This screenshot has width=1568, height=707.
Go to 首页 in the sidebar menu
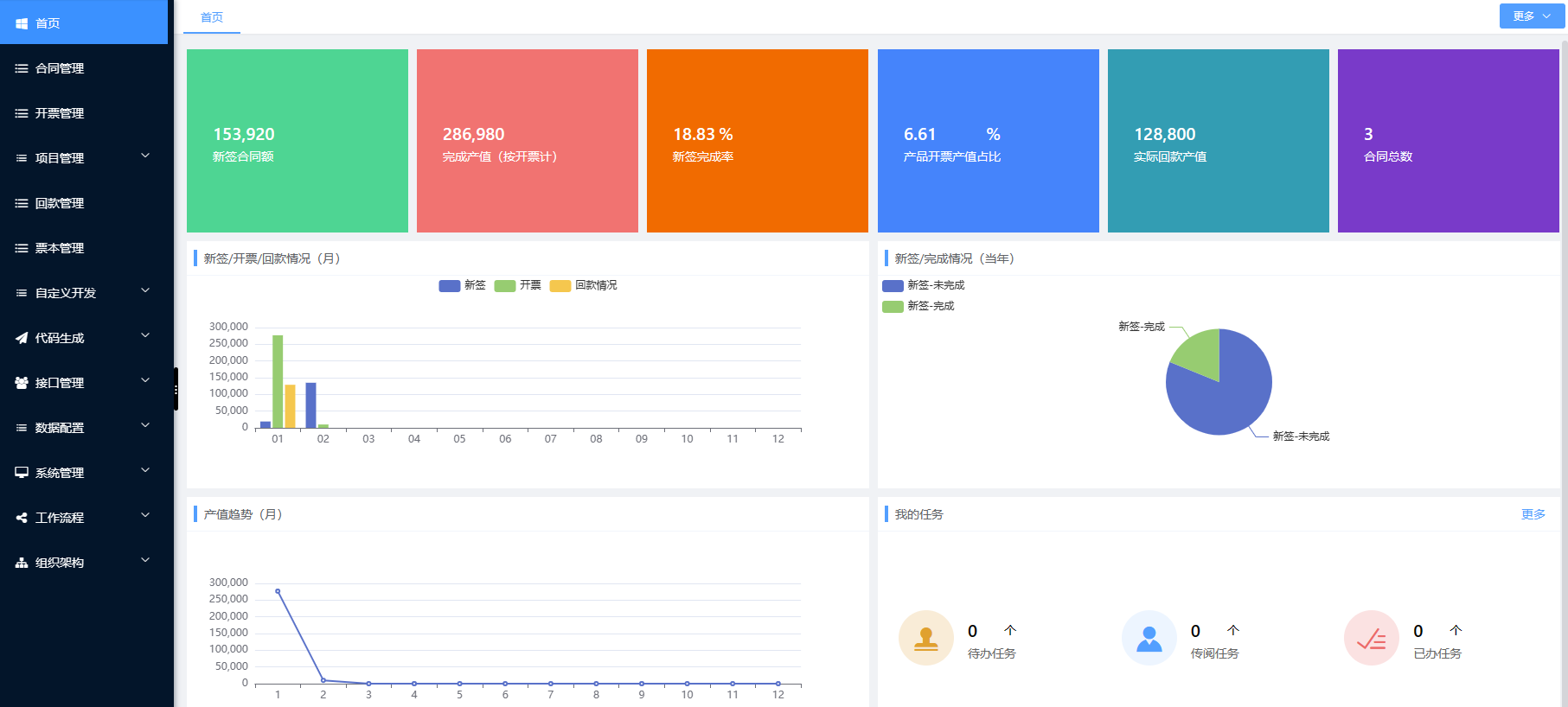84,22
